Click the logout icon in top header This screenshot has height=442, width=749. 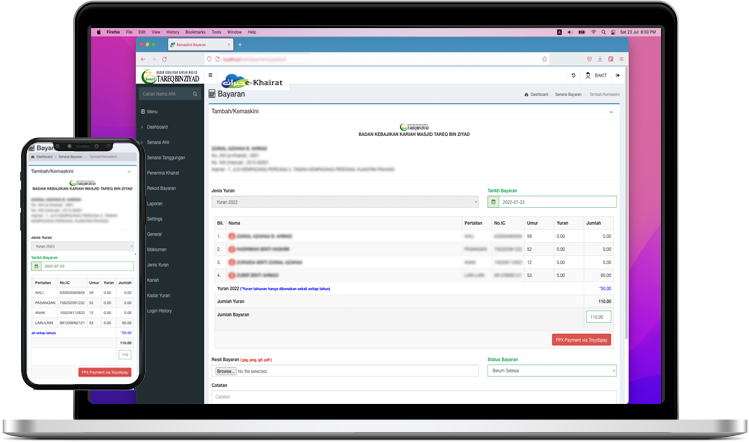pos(618,75)
